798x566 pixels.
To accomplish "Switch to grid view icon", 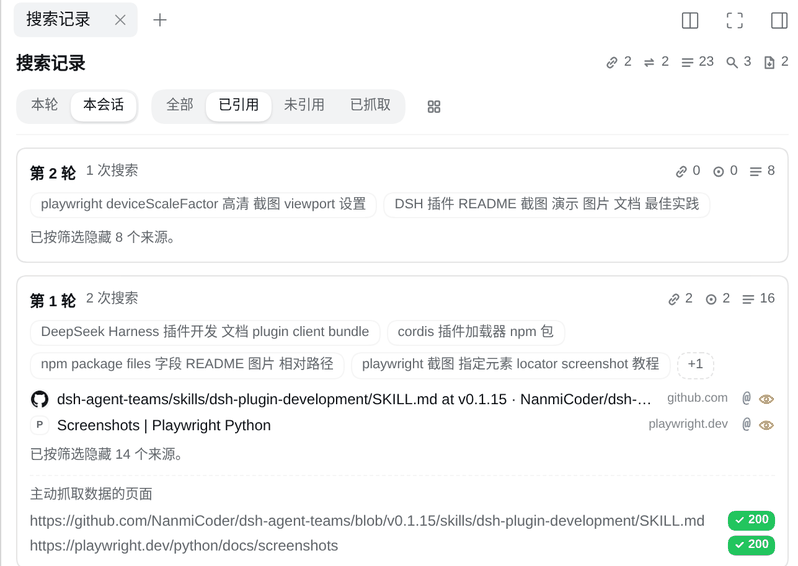I will (x=434, y=106).
